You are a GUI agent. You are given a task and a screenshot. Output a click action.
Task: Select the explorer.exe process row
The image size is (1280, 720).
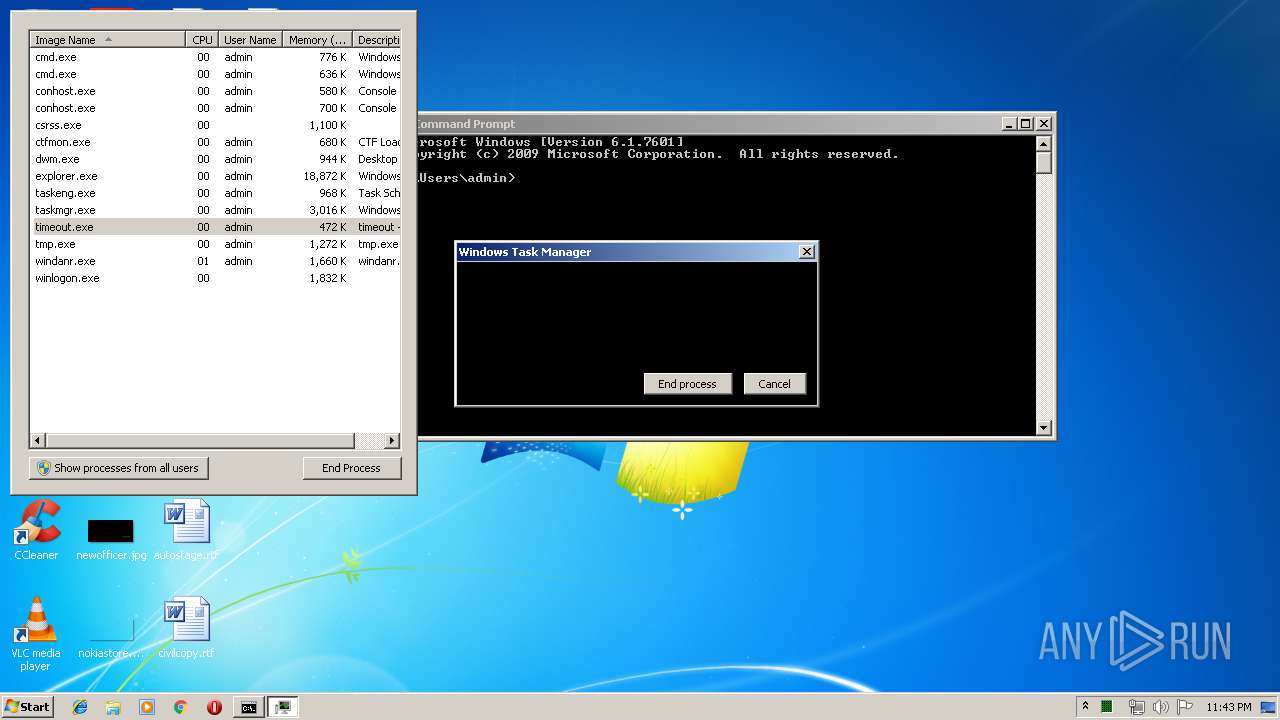pyautogui.click(x=215, y=176)
